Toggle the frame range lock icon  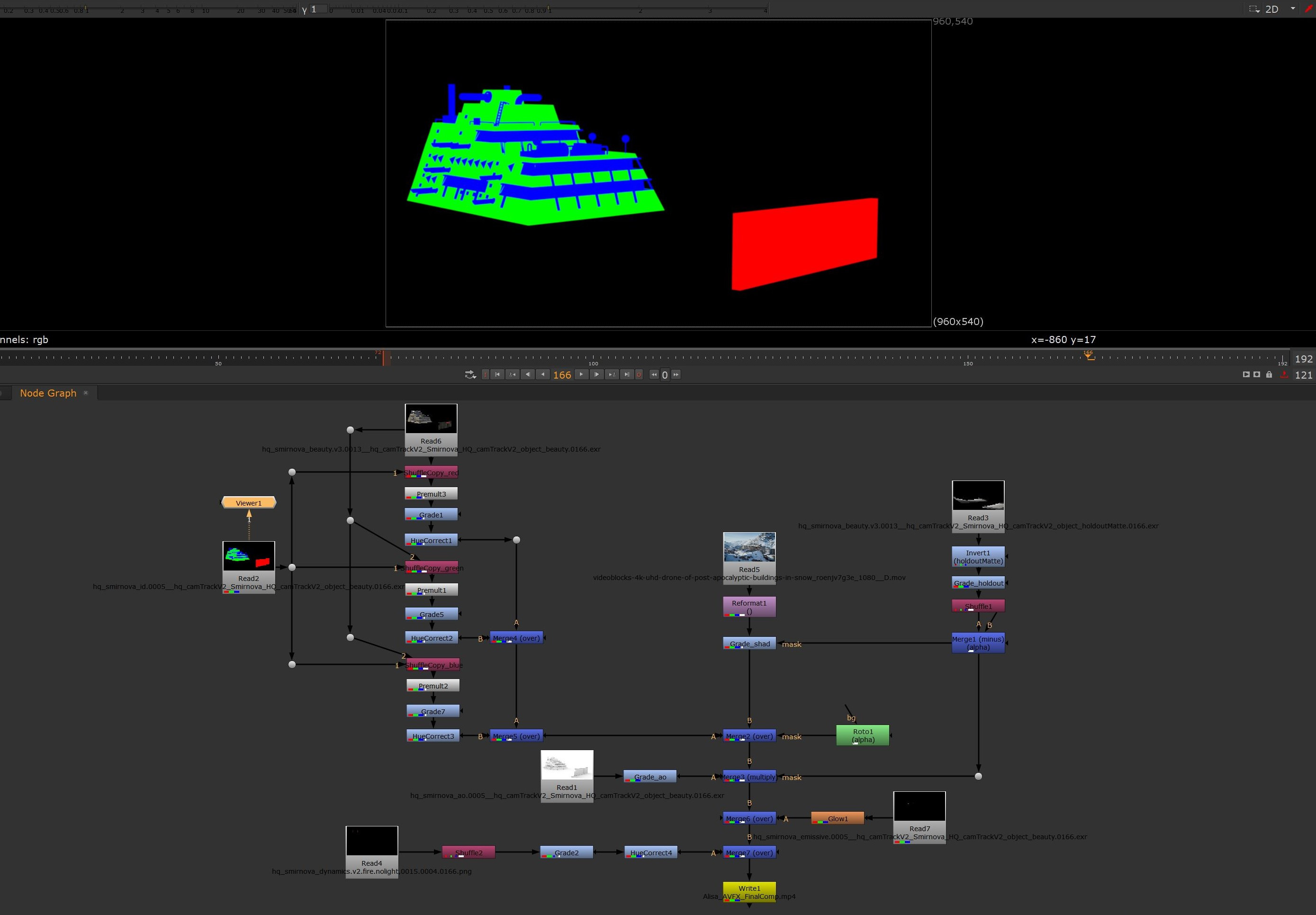[x=1269, y=374]
